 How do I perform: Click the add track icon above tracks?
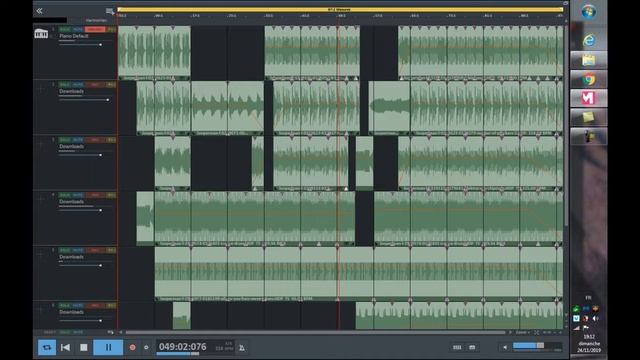(x=110, y=11)
